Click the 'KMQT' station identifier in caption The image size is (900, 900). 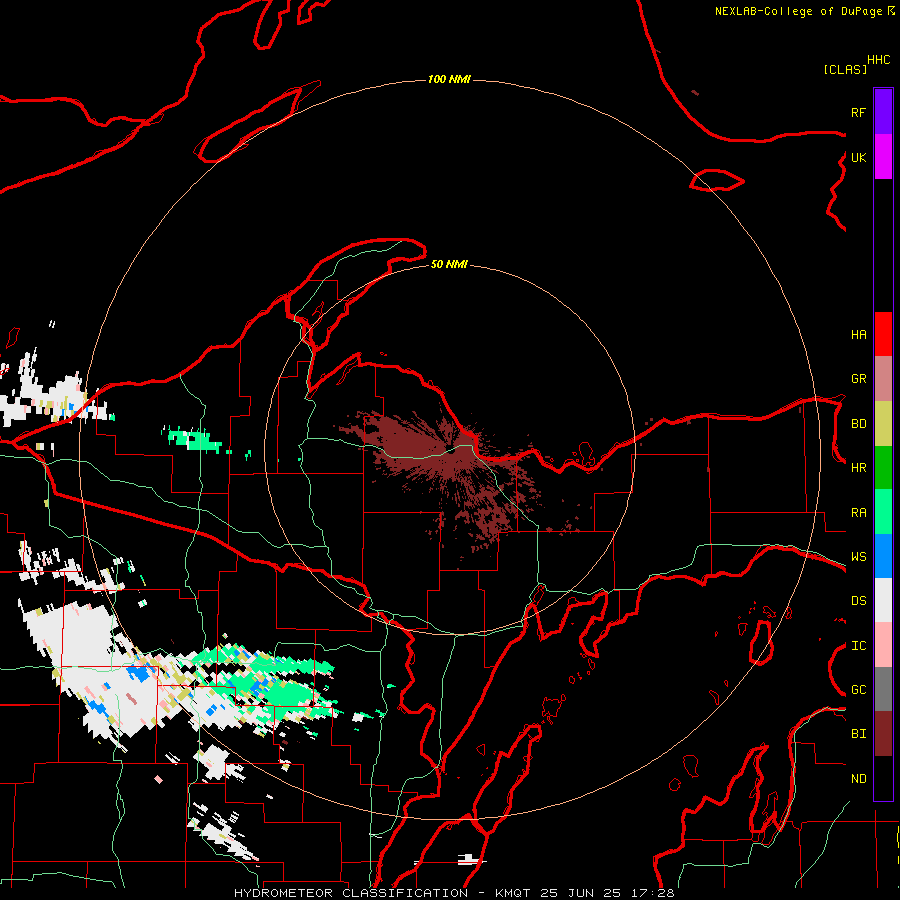513,893
